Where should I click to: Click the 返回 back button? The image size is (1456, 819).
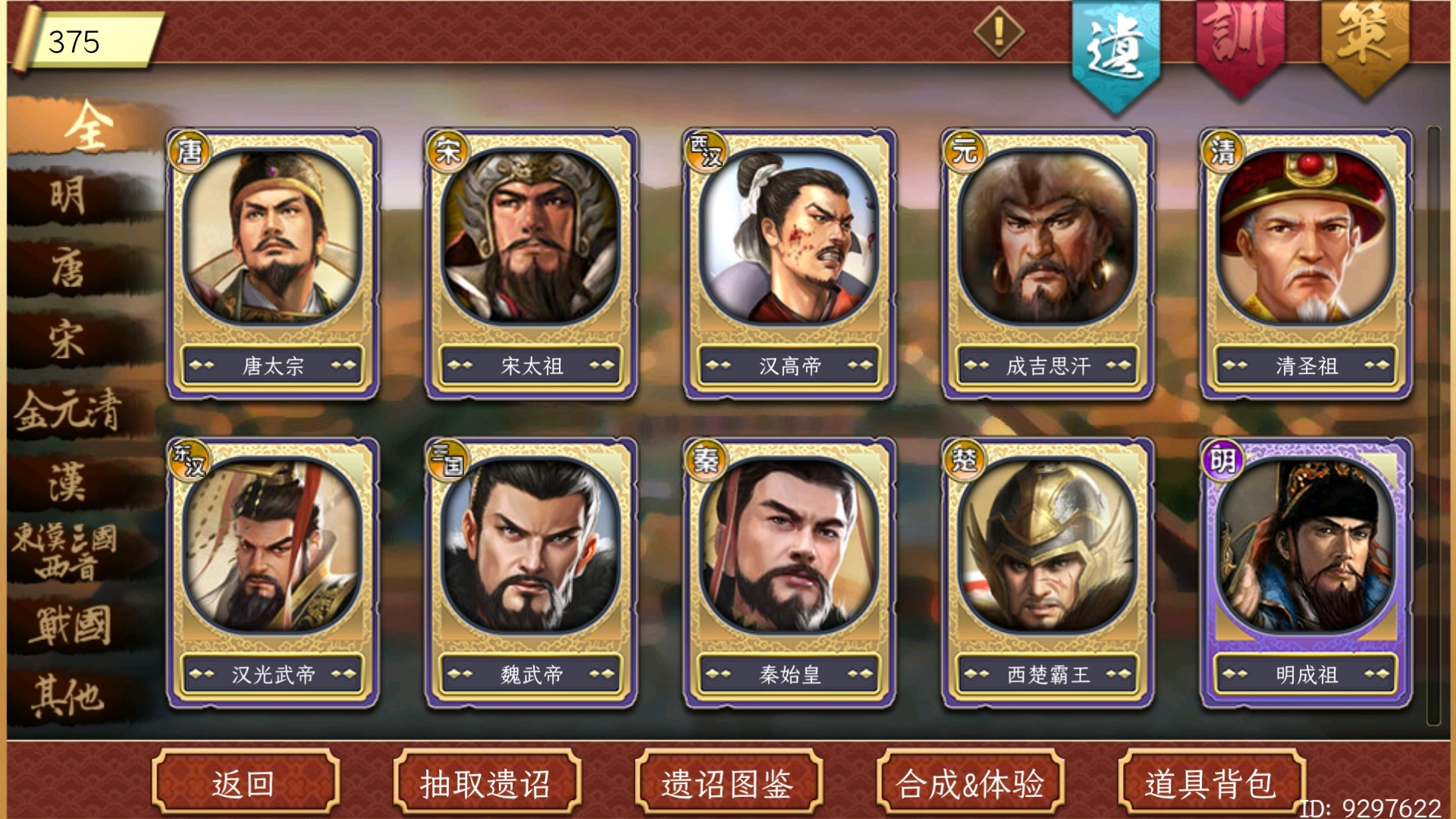click(246, 782)
